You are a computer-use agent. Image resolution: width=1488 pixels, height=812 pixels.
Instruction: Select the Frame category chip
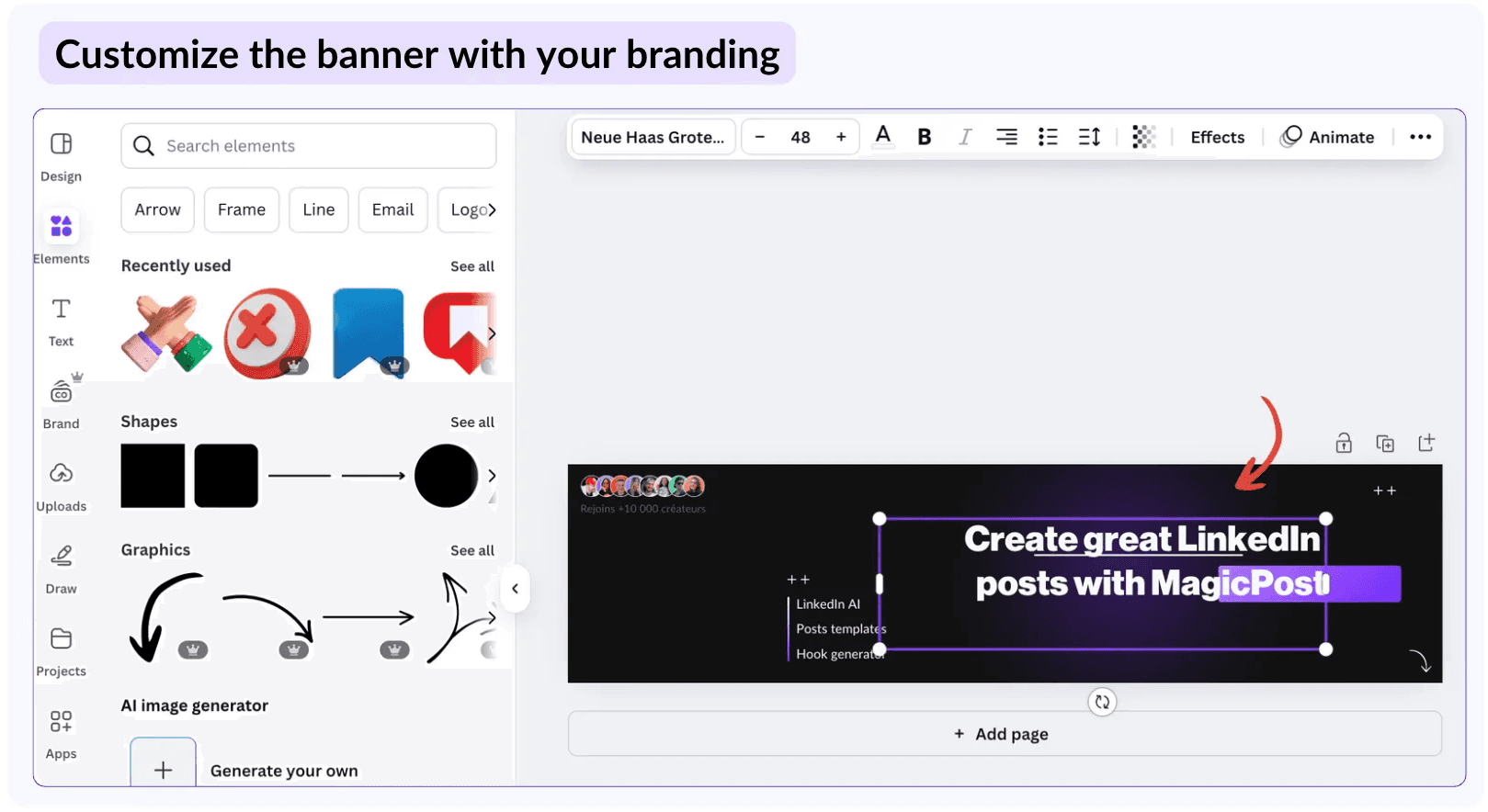(x=242, y=210)
